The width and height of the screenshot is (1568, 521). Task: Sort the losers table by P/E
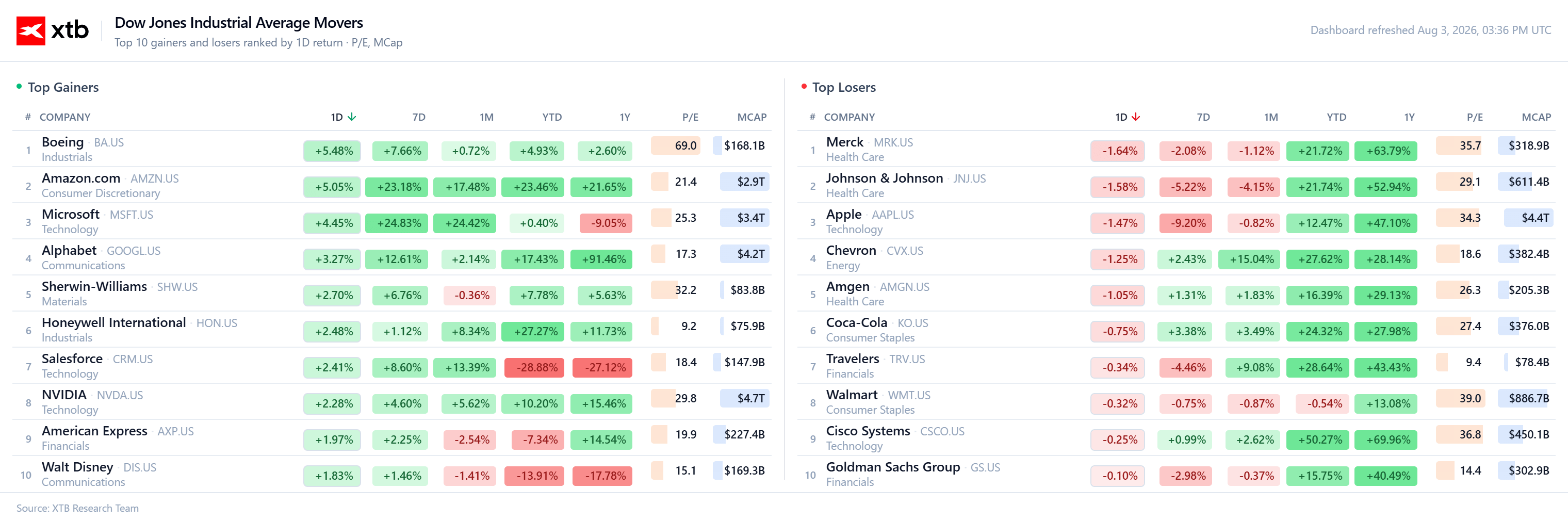(x=1474, y=117)
